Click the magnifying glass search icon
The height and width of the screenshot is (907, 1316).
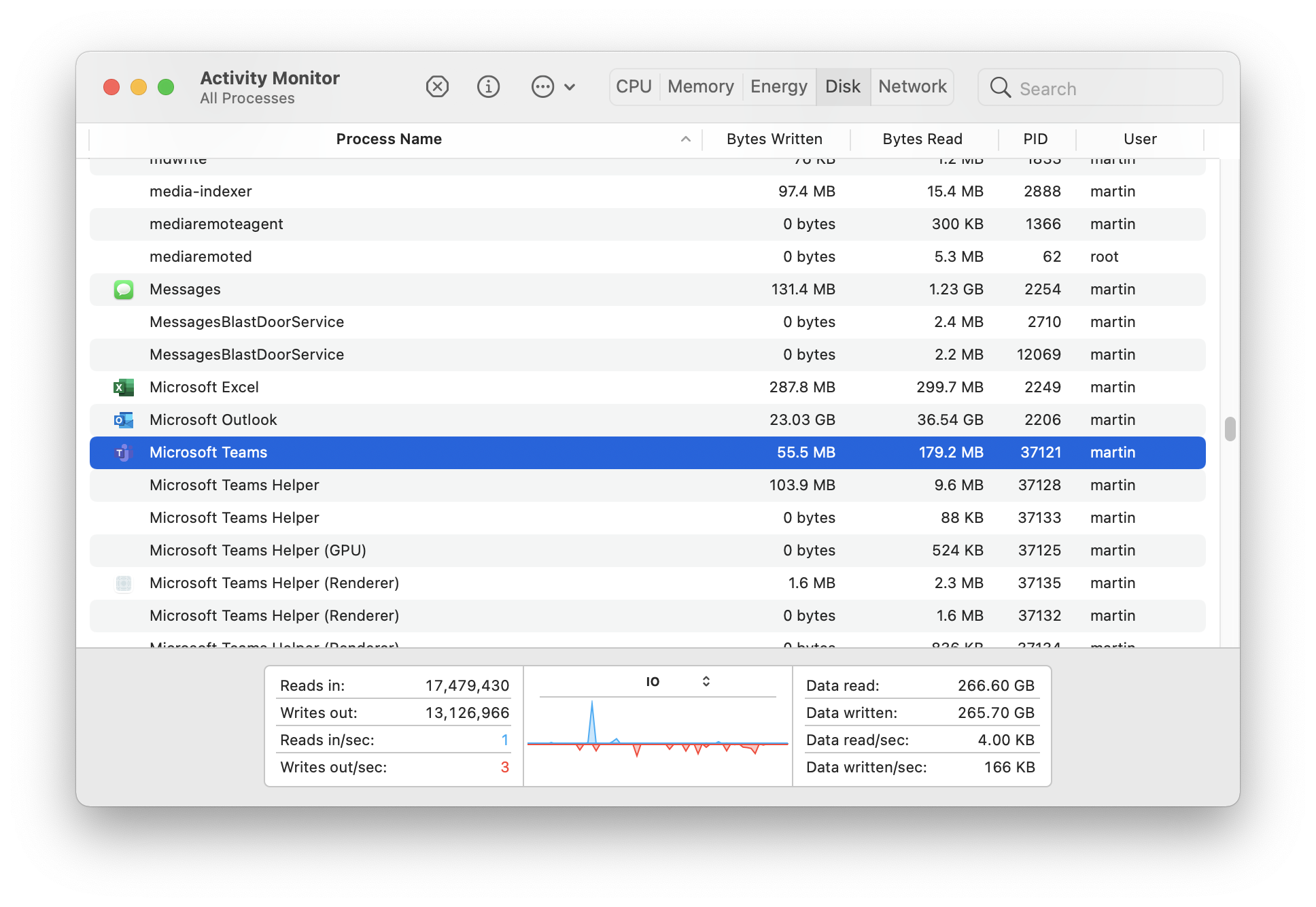click(1000, 88)
